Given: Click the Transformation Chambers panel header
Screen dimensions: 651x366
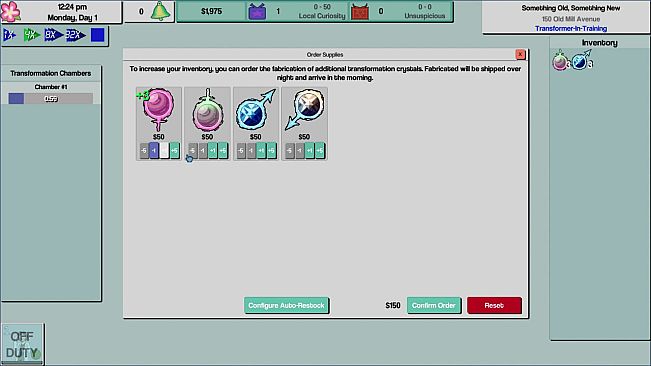Looking at the screenshot, I should (x=51, y=73).
